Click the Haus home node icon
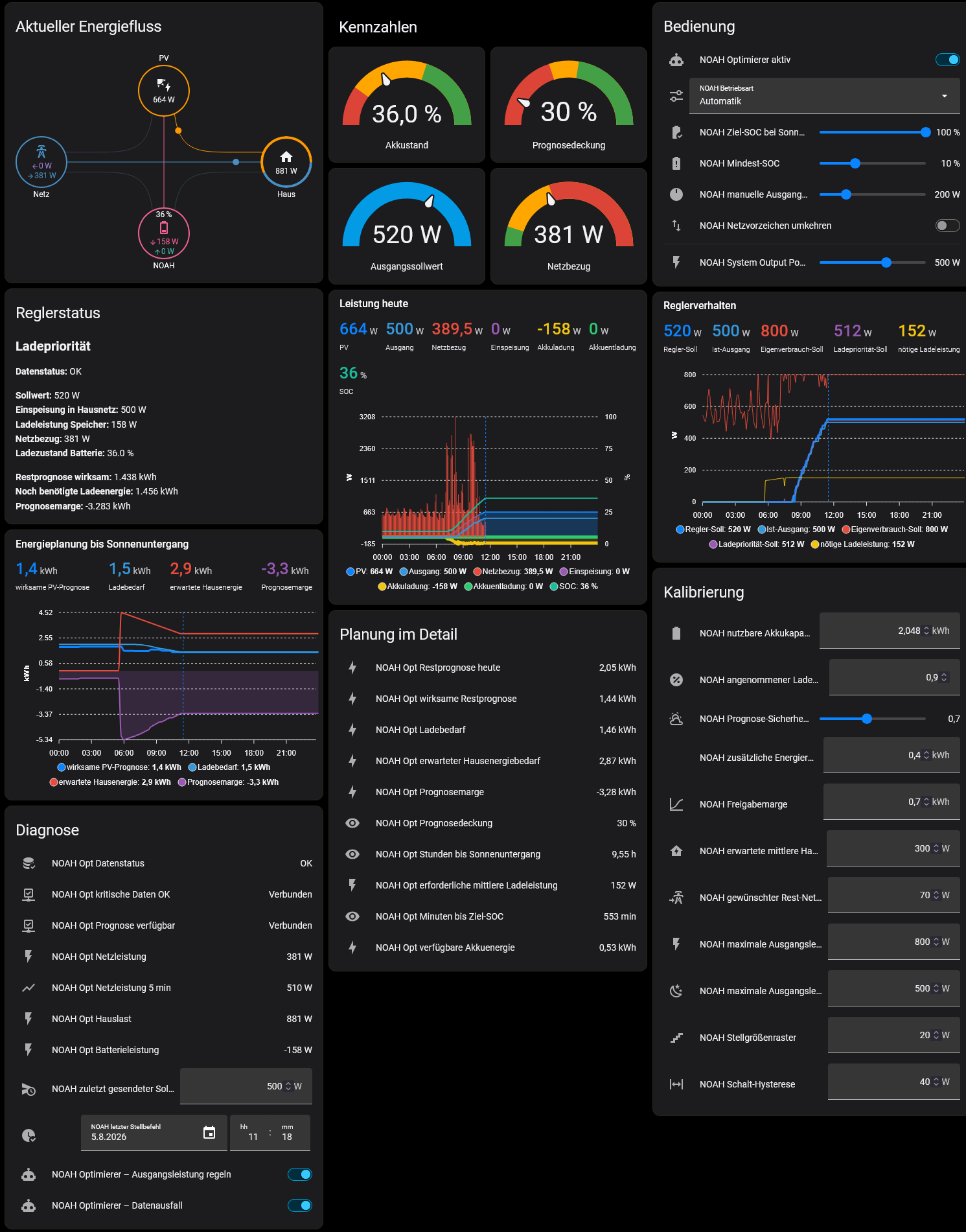The width and height of the screenshot is (966, 1232). [286, 157]
